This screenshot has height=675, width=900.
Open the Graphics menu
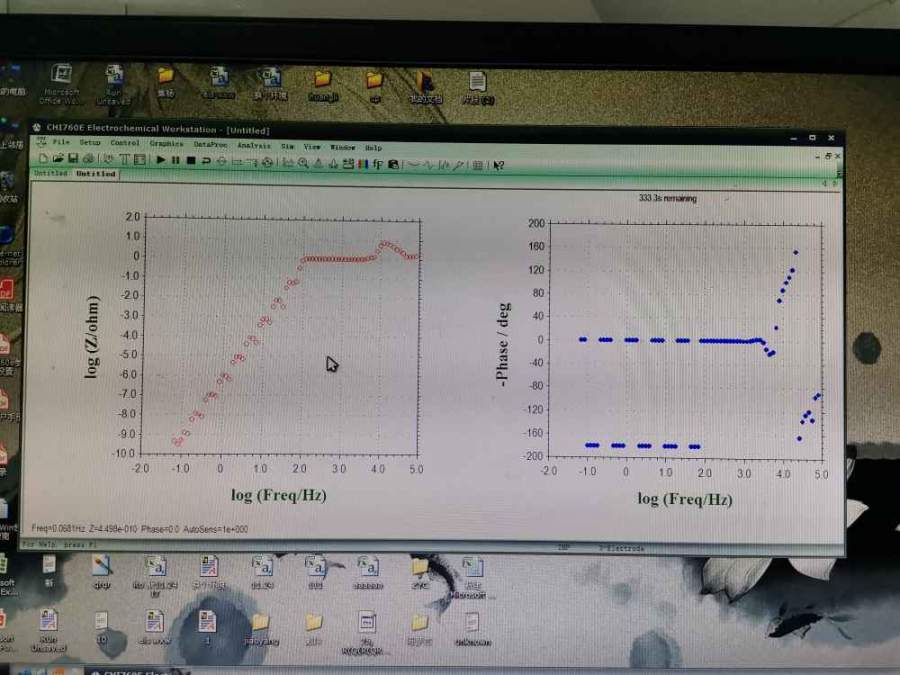(166, 143)
